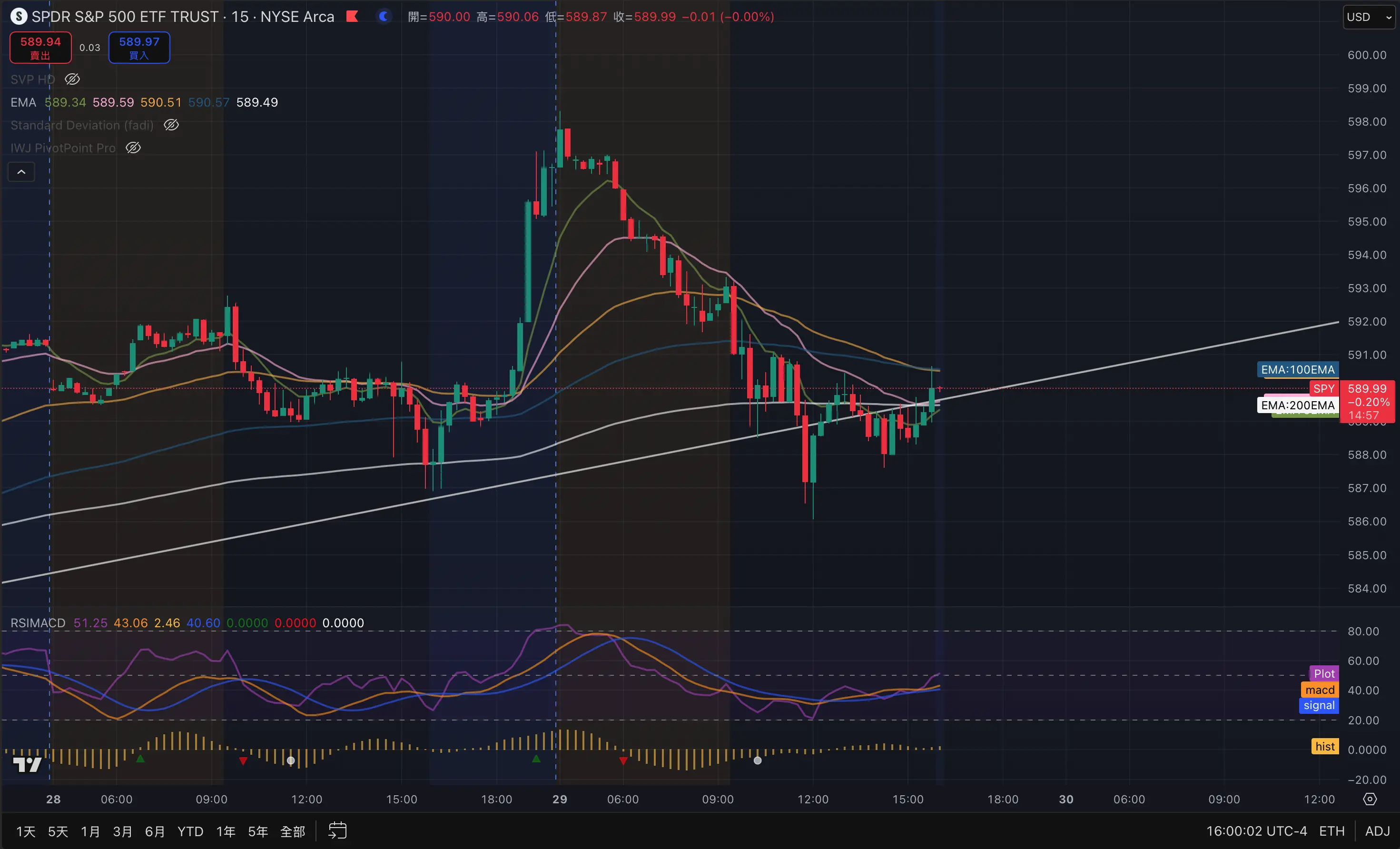This screenshot has height=849, width=1400.
Task: Click the date label 30 on time axis
Action: 1066,799
